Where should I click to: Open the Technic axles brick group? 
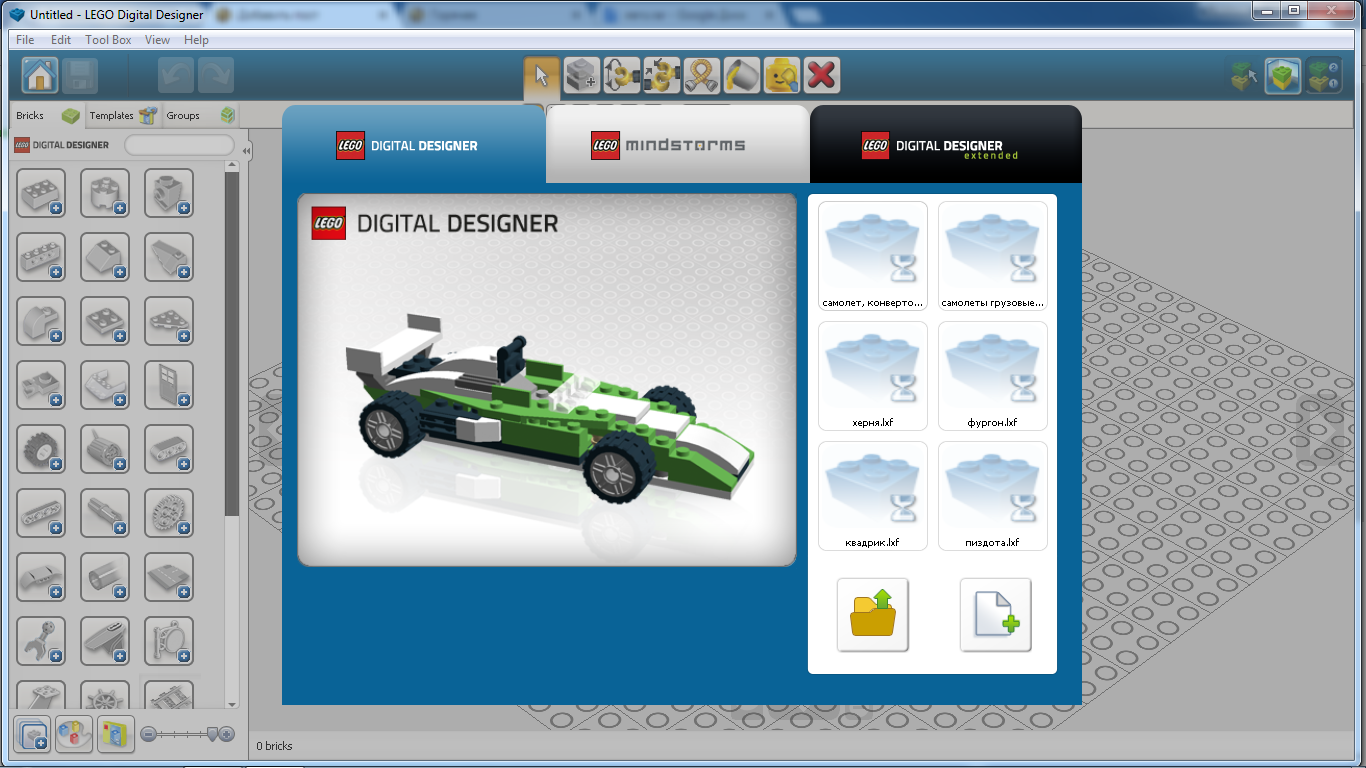point(105,513)
